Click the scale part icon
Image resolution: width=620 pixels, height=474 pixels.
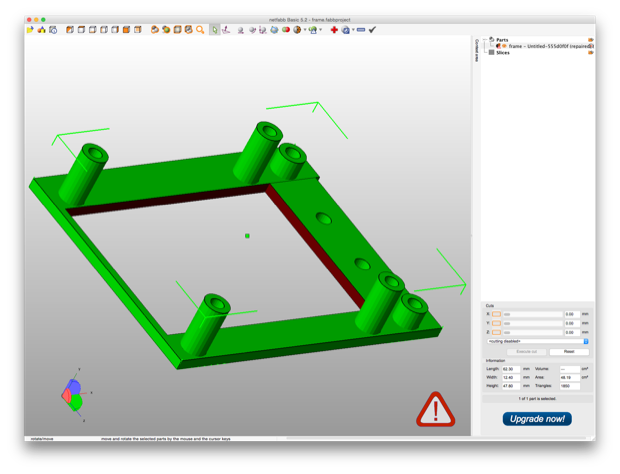[x=263, y=30]
